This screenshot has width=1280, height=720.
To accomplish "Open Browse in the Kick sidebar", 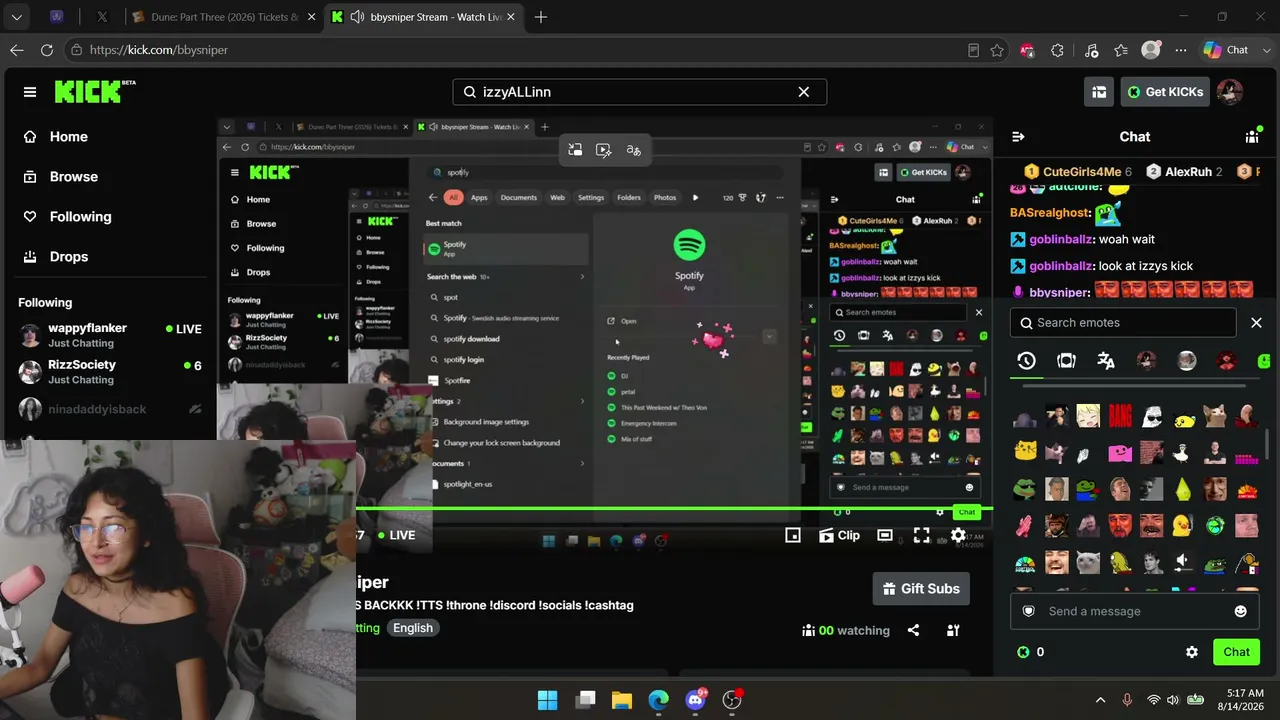I will point(60,177).
